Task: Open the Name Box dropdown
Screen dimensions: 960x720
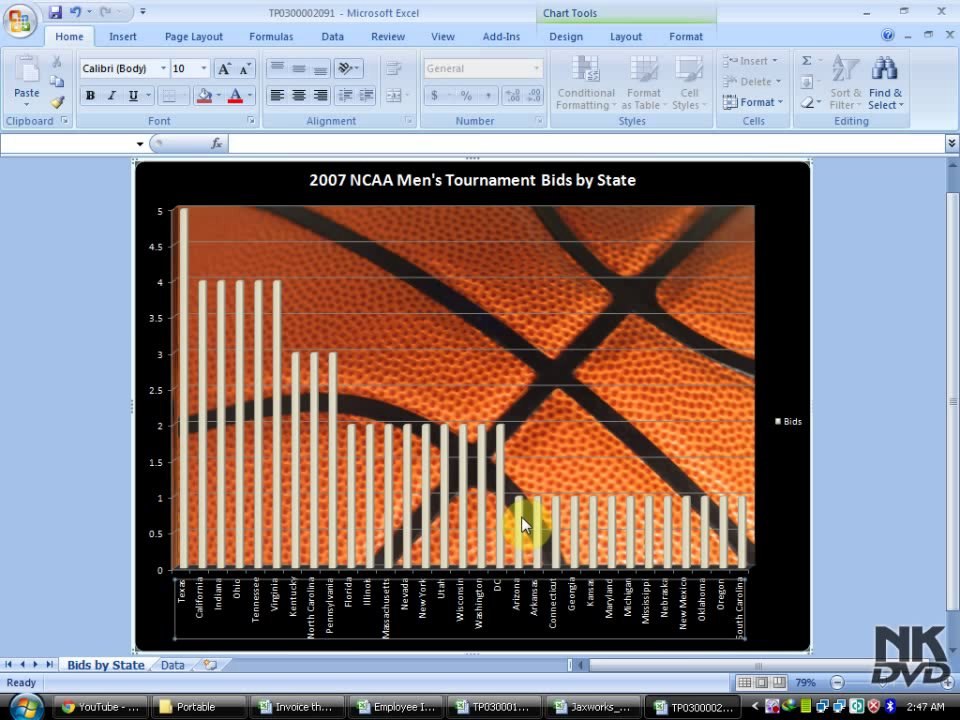Action: (x=140, y=144)
